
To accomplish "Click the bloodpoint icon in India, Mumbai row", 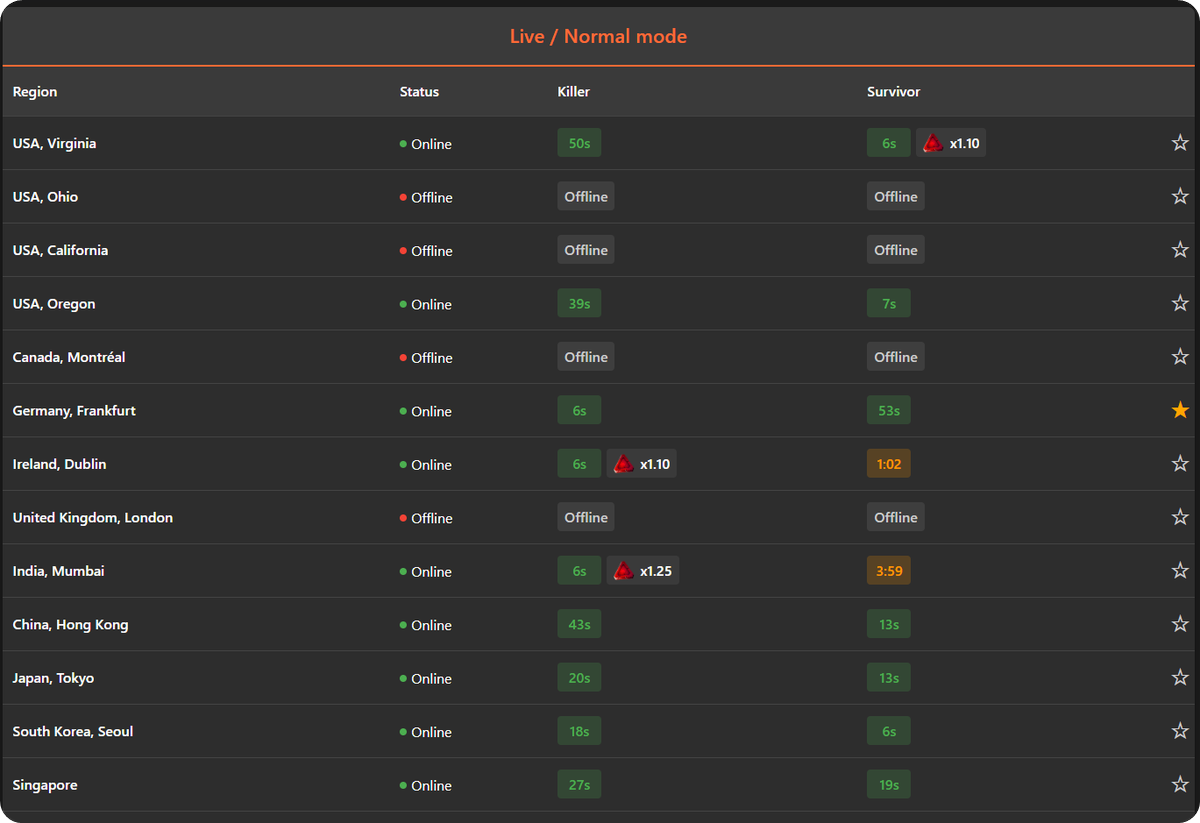I will 623,571.
